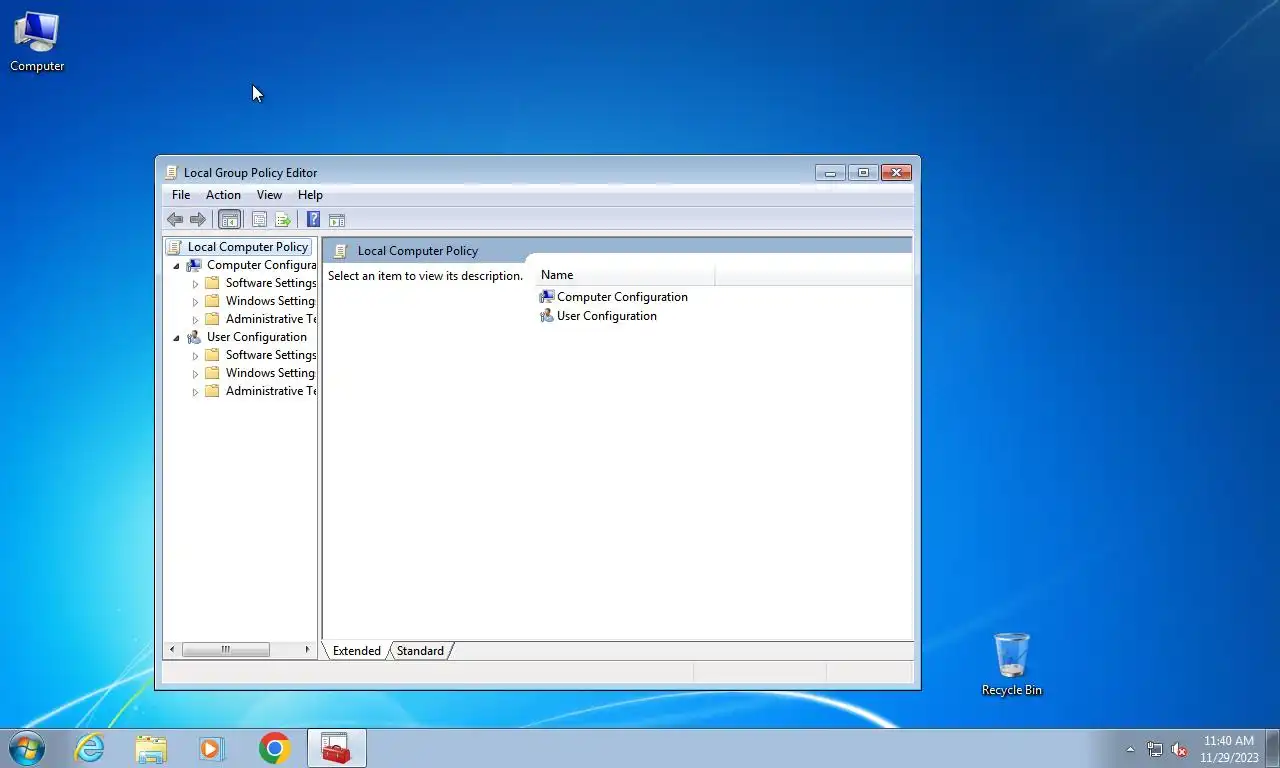Click the network tray icon
This screenshot has width=1280, height=768.
click(x=1155, y=749)
